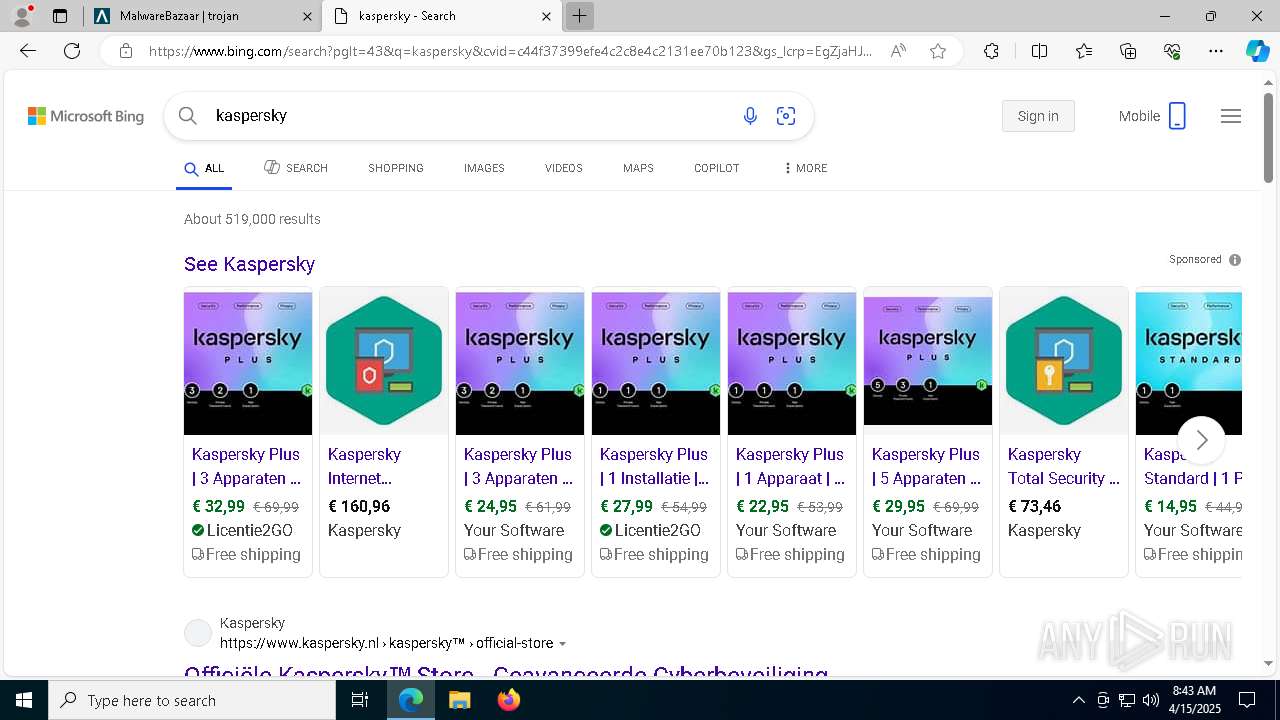The height and width of the screenshot is (720, 1280).
Task: Open the Copilot sidebar icon
Action: coord(1257,51)
